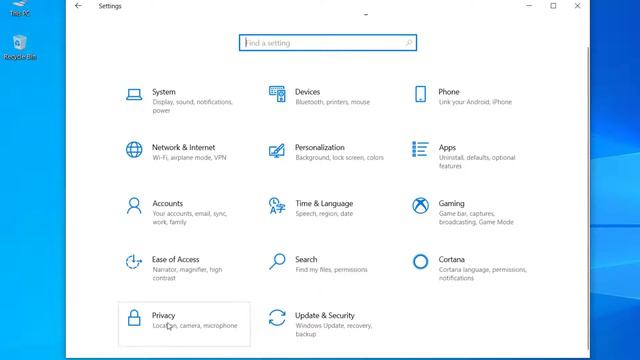Open the Search category title
Viewport: 640px width, 360px height.
[306, 259]
